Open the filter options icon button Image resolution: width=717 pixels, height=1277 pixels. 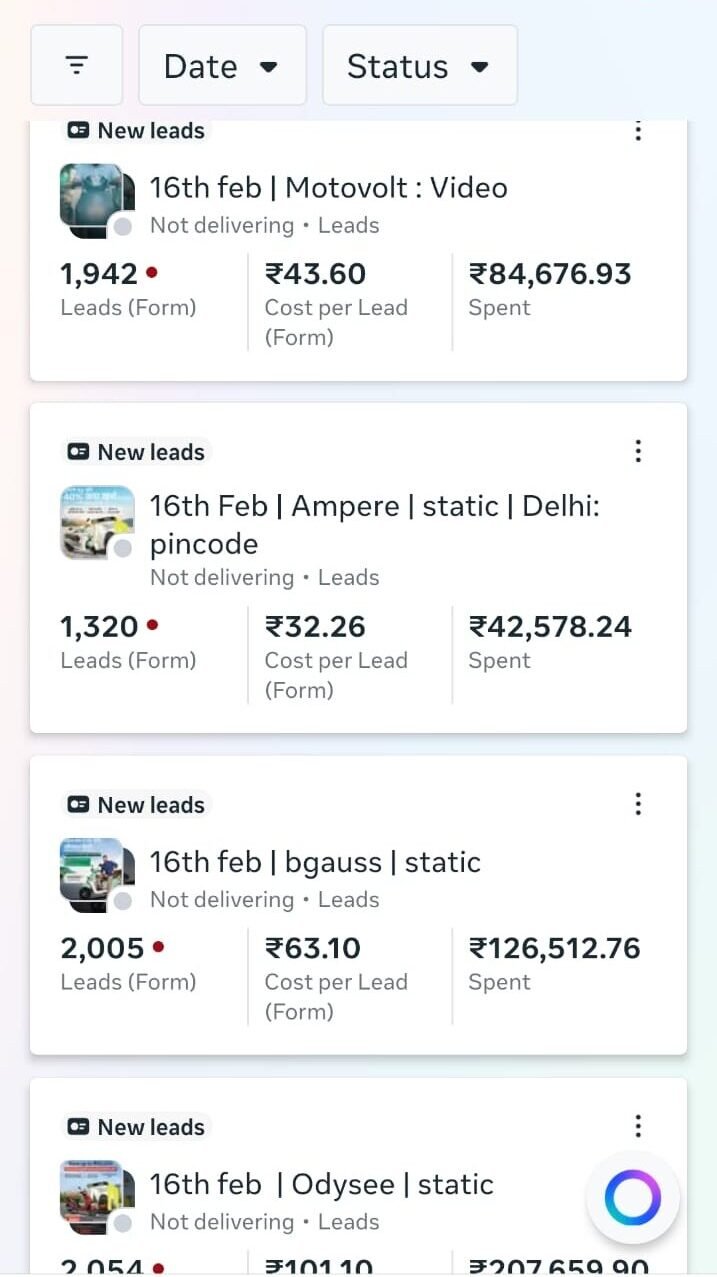pyautogui.click(x=76, y=66)
